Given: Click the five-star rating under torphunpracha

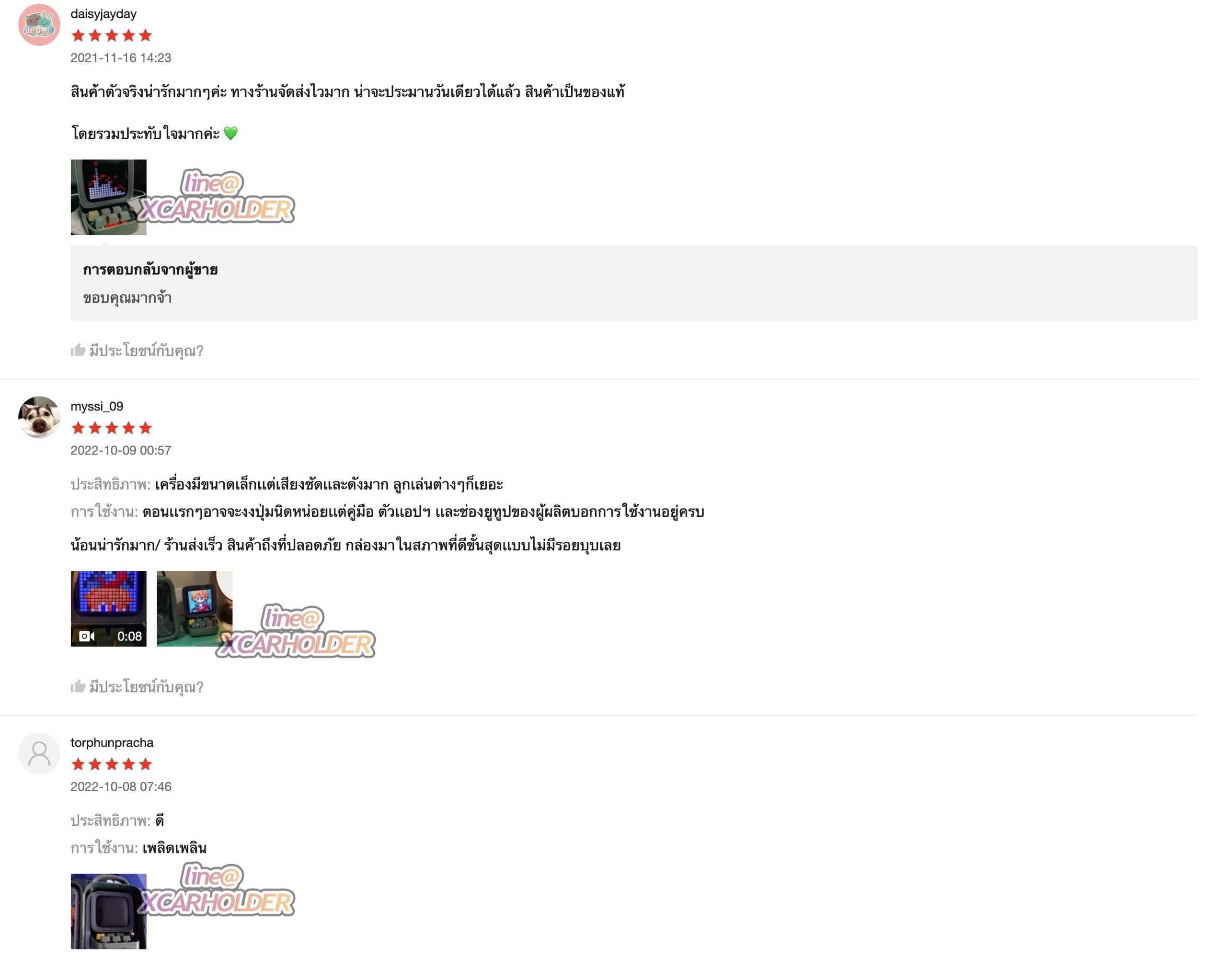Looking at the screenshot, I should point(112,764).
